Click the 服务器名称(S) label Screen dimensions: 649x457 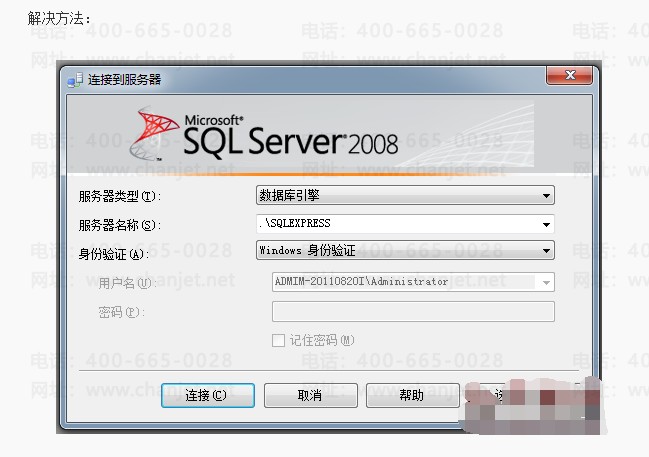tap(120, 225)
